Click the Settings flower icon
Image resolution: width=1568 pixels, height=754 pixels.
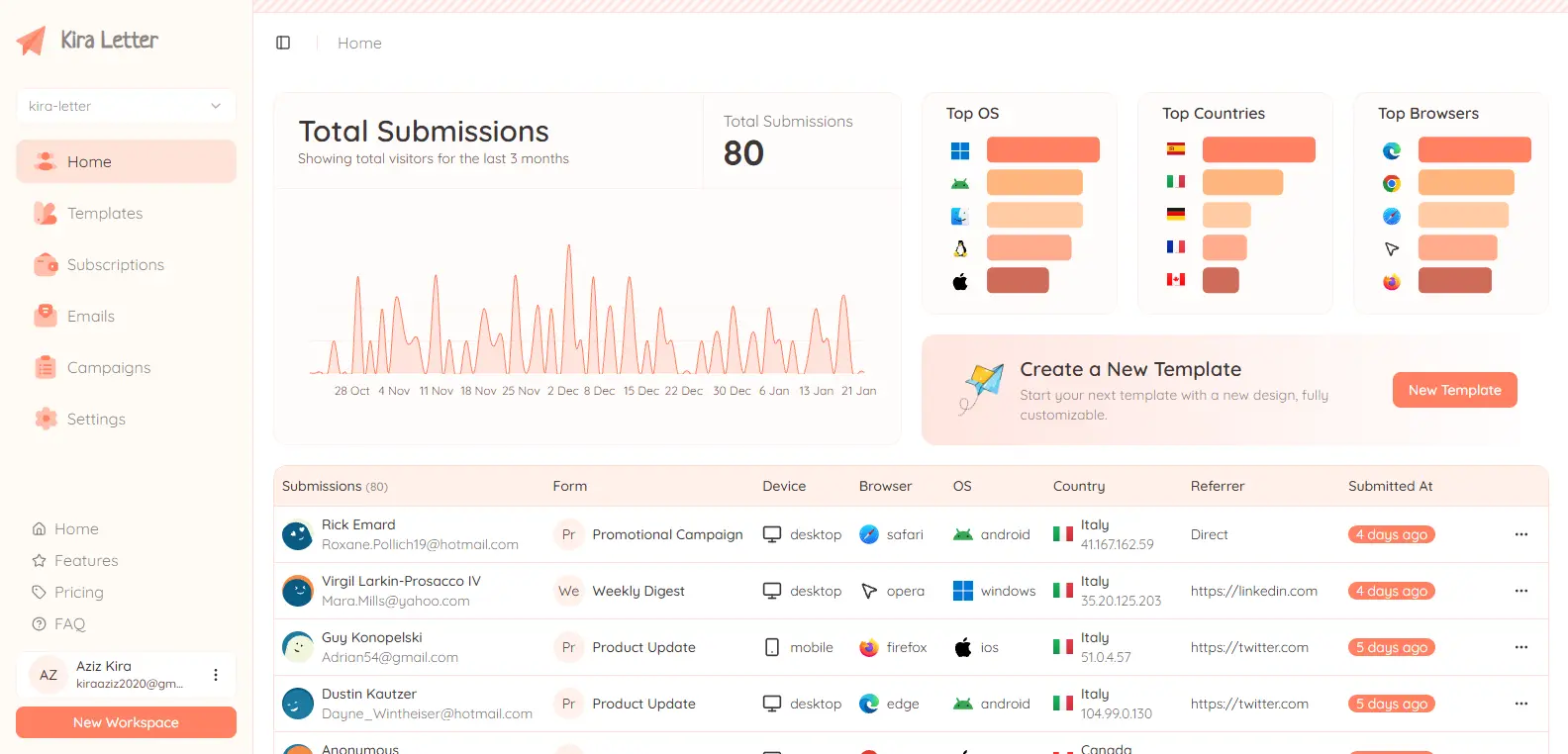[x=46, y=419]
